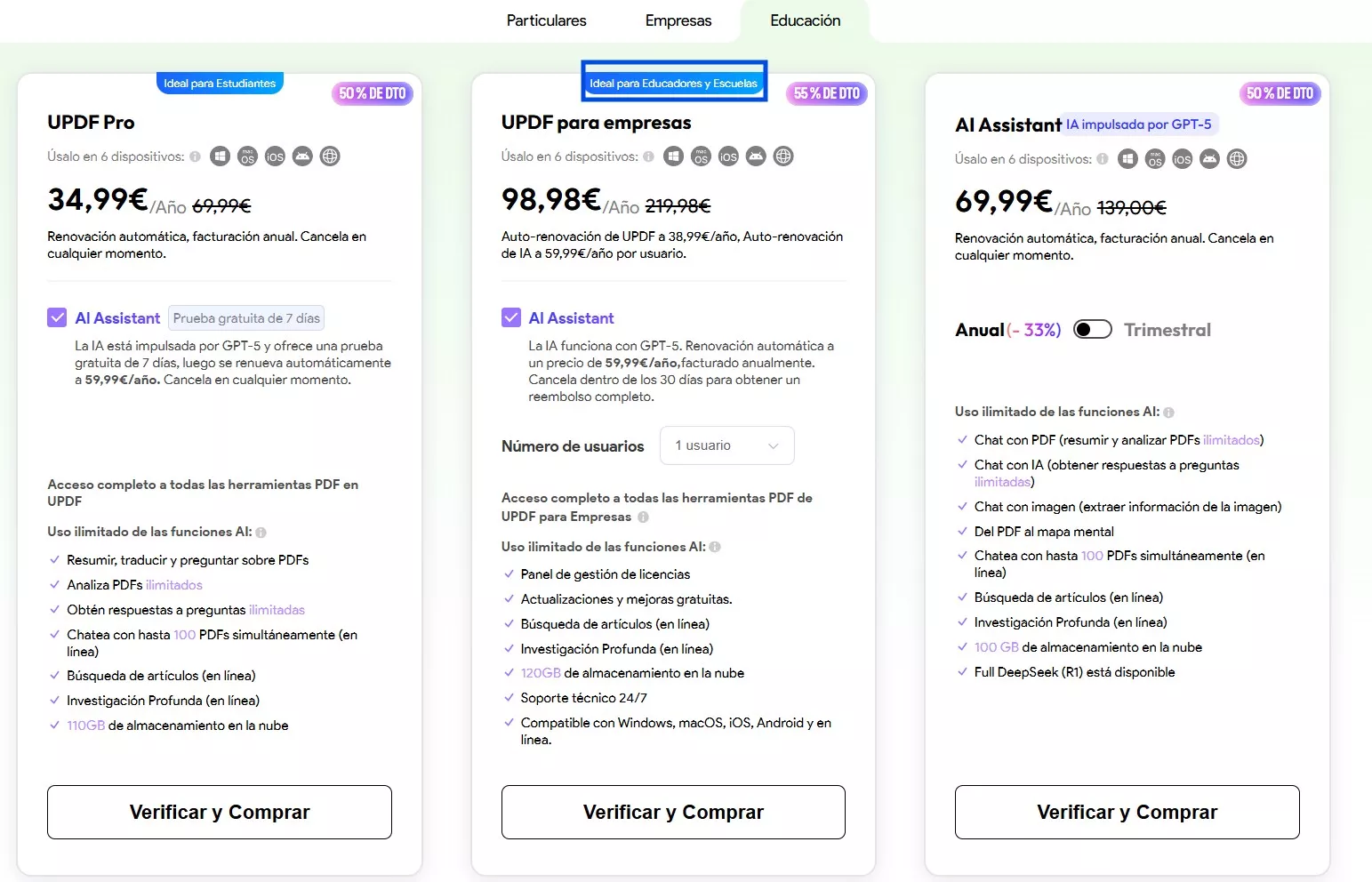Open the Número de usuarios dropdown

[726, 445]
